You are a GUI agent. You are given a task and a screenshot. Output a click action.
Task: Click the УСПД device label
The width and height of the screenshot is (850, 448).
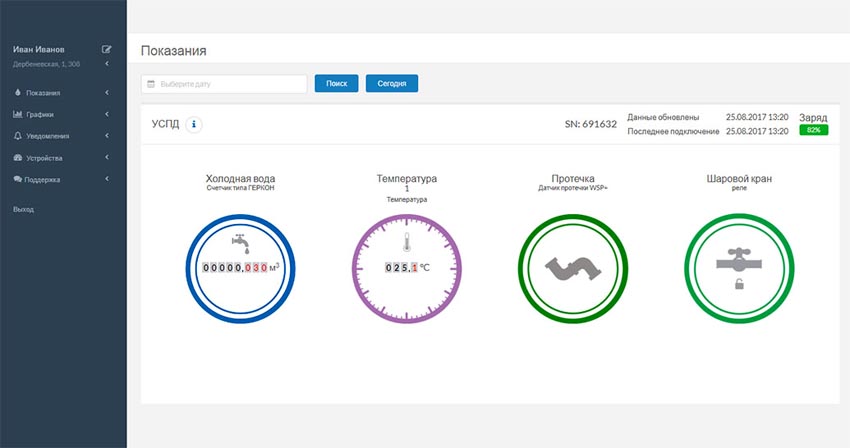pyautogui.click(x=165, y=124)
